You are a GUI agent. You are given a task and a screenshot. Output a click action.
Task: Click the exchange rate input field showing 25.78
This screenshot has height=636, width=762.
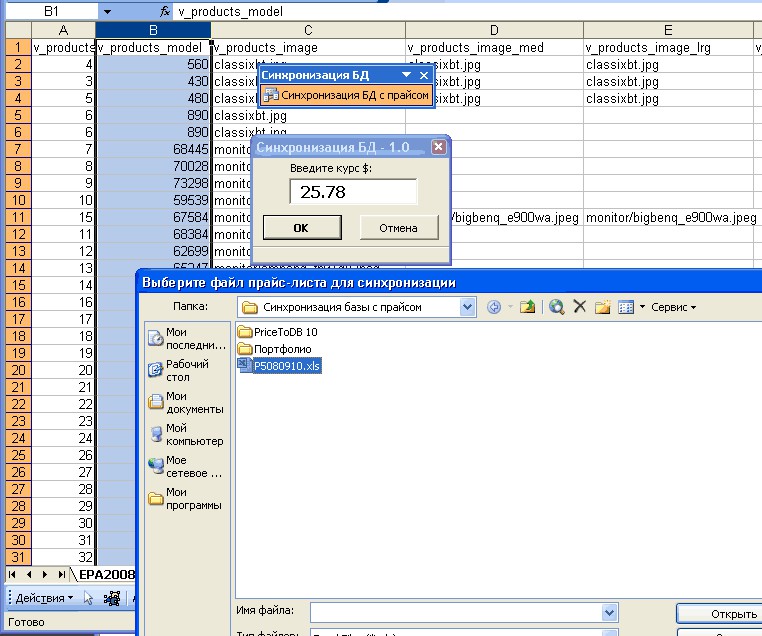coord(353,192)
